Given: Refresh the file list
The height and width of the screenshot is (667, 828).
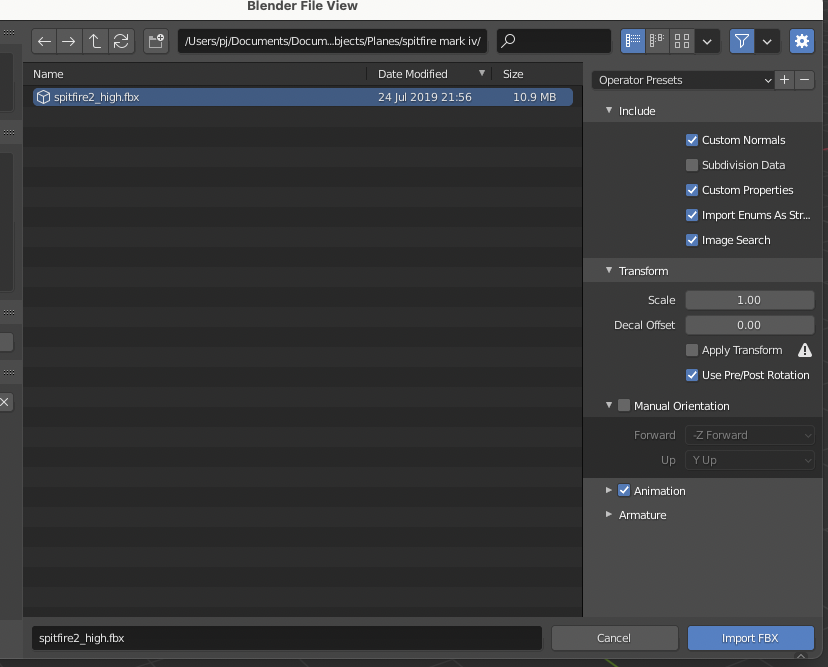Looking at the screenshot, I should coord(121,41).
